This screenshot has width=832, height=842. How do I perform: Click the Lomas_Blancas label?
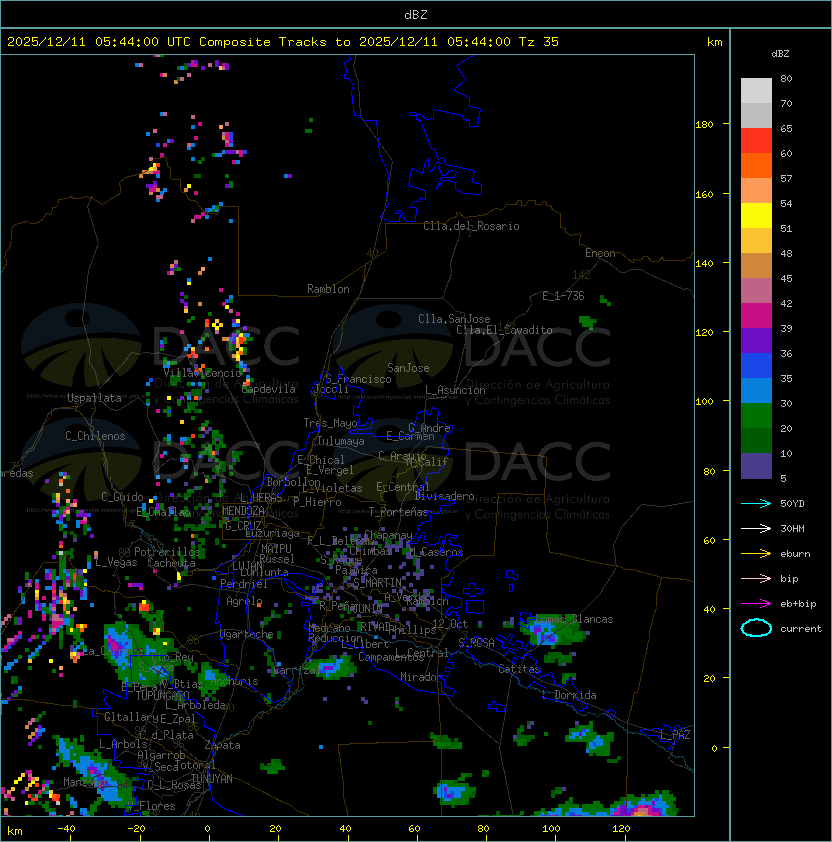pyautogui.click(x=574, y=619)
